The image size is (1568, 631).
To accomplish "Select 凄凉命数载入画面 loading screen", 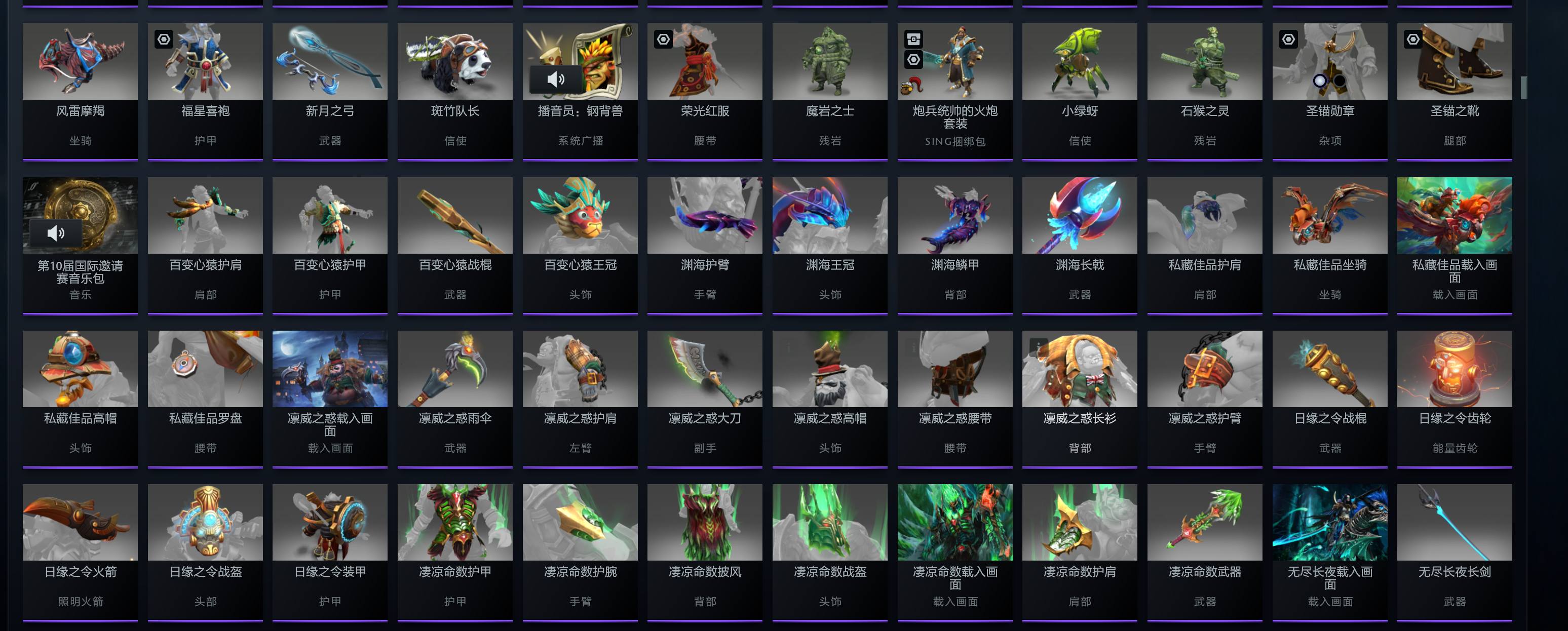I will click(x=954, y=552).
